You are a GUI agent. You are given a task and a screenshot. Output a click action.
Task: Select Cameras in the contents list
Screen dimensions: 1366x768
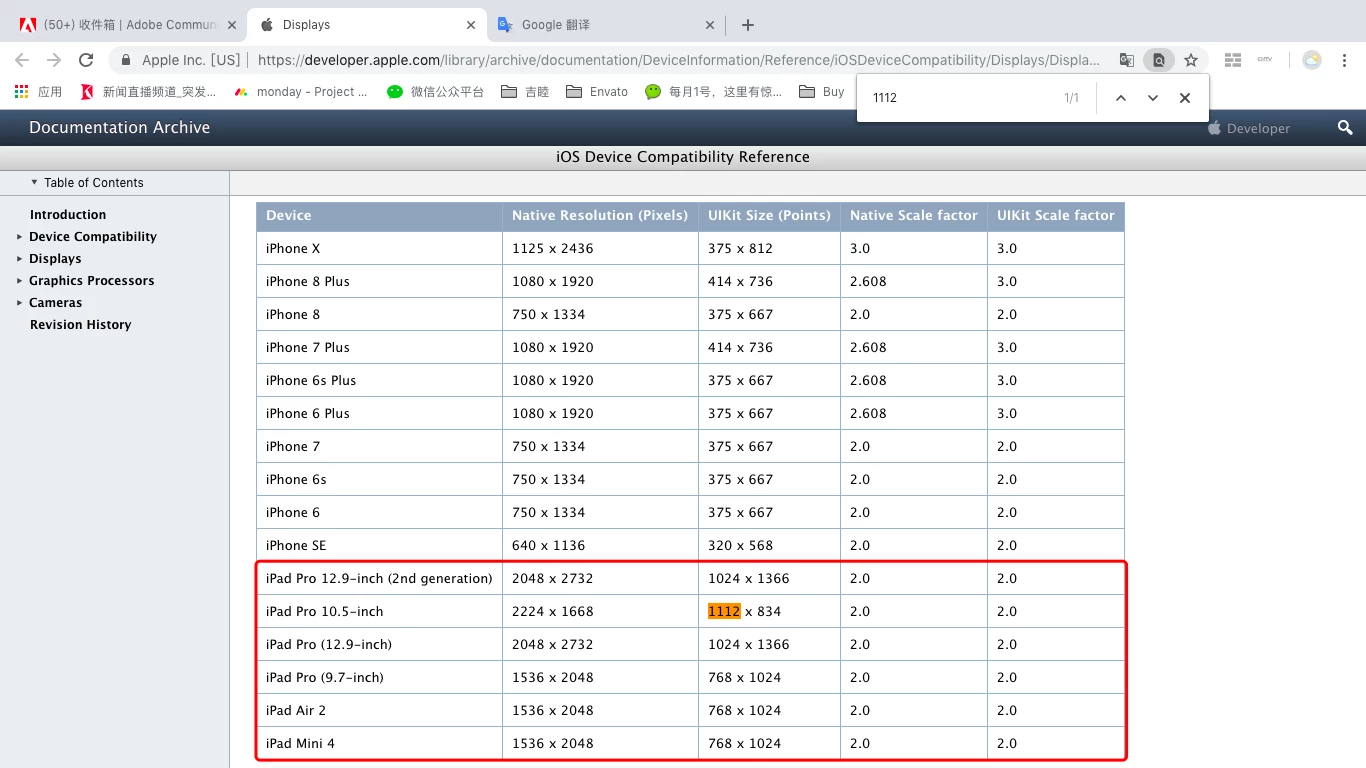click(x=55, y=302)
